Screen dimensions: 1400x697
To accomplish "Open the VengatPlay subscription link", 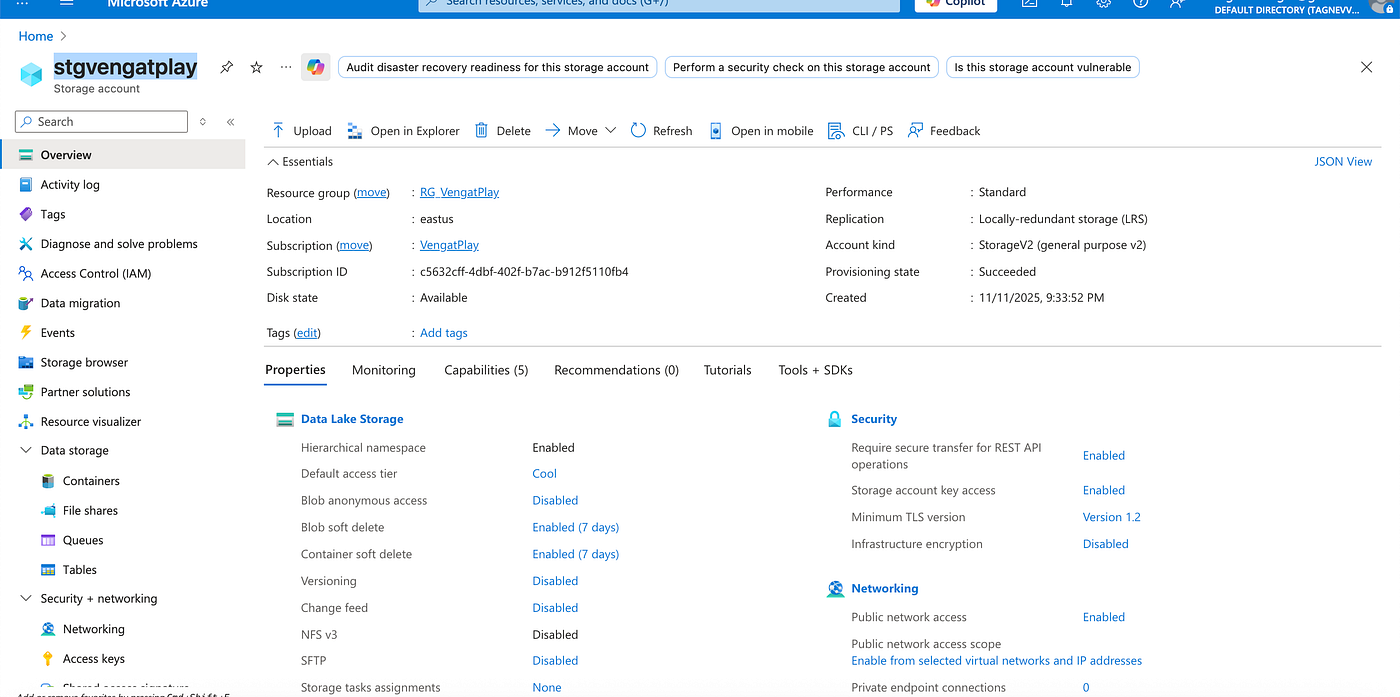I will pyautogui.click(x=449, y=245).
